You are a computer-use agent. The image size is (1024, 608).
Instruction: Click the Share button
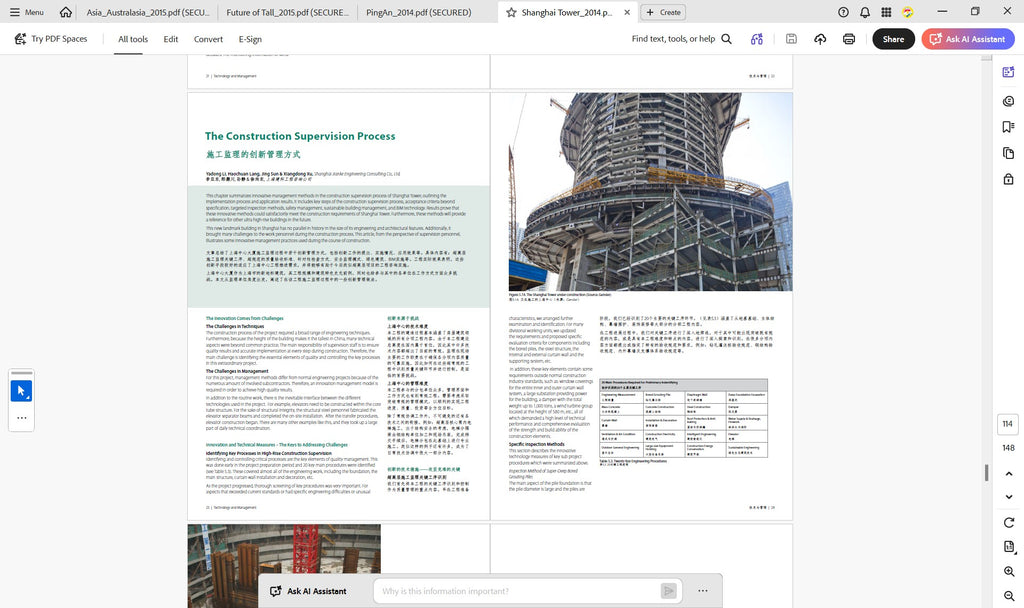[893, 39]
